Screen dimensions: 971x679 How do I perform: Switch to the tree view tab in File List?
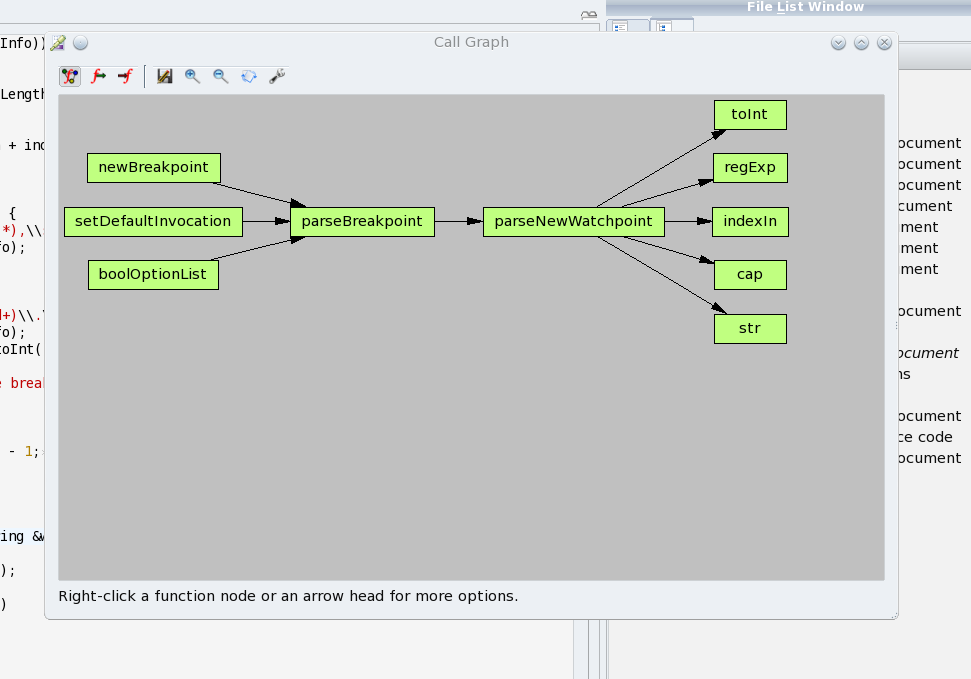click(x=672, y=26)
